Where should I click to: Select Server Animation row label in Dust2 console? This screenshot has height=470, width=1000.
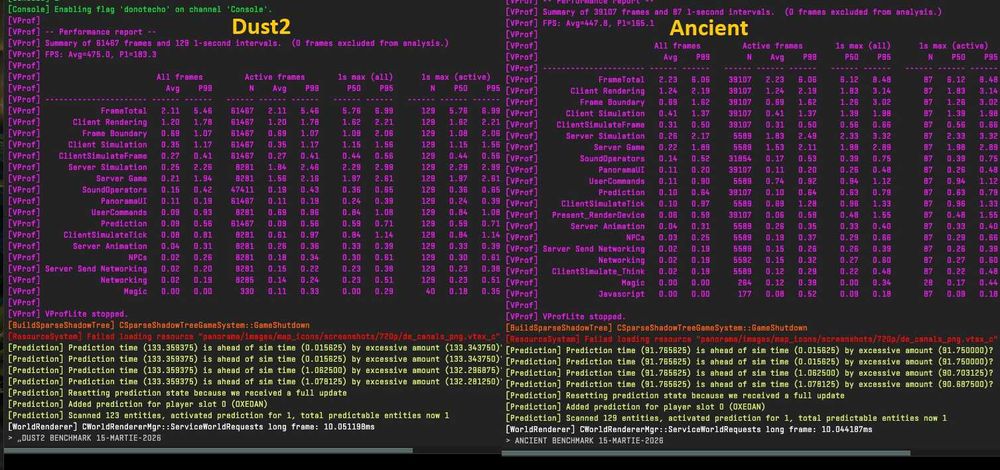coord(110,246)
